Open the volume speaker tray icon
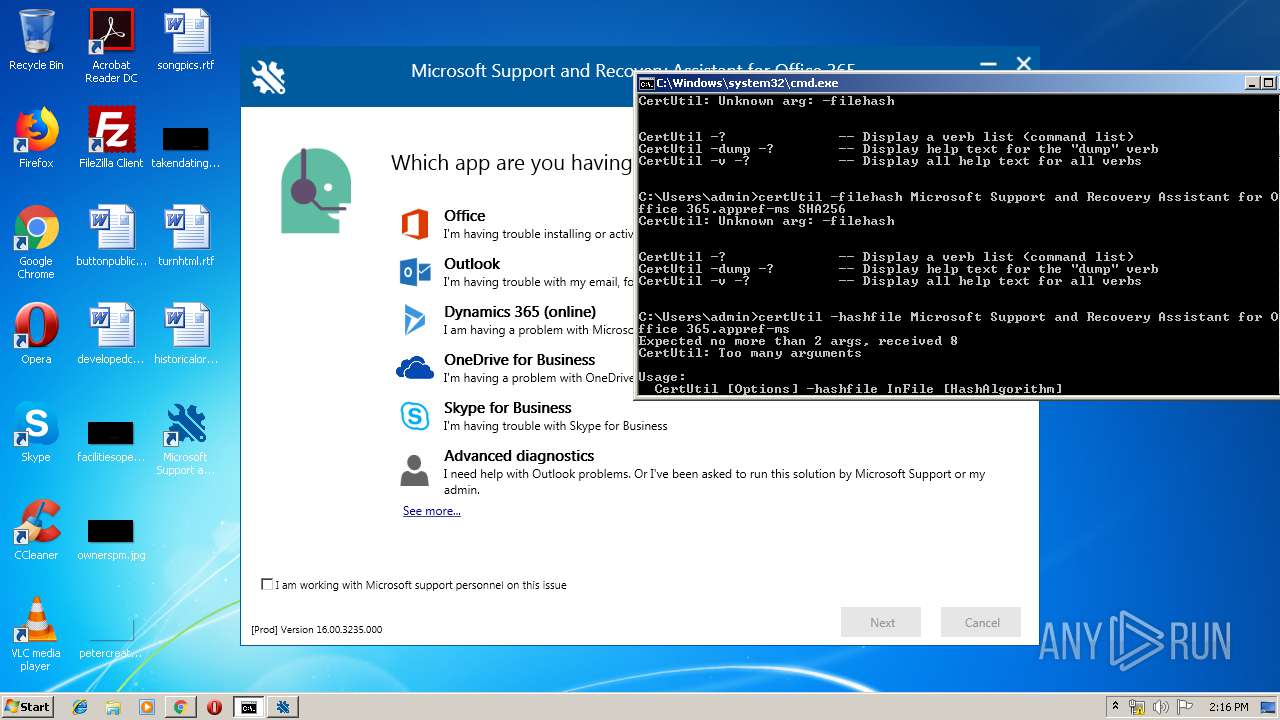The height and width of the screenshot is (720, 1280). click(1160, 707)
